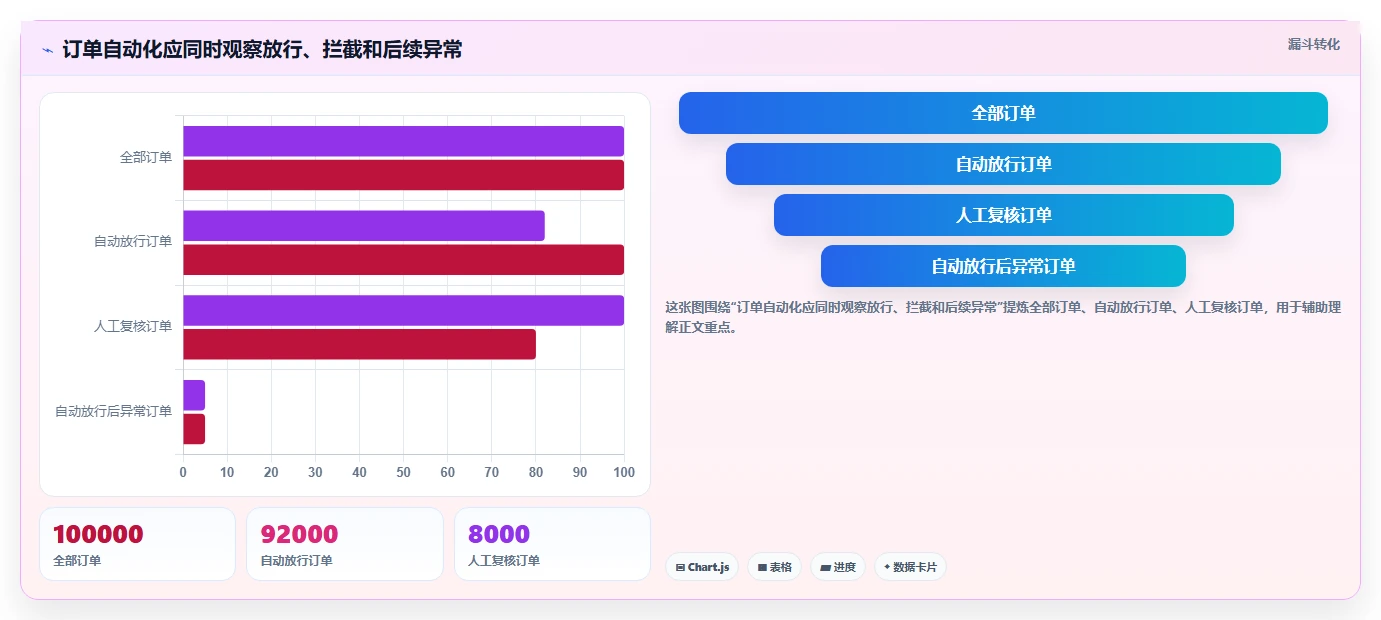
Task: Click the 92000 stat value
Action: coord(299,535)
